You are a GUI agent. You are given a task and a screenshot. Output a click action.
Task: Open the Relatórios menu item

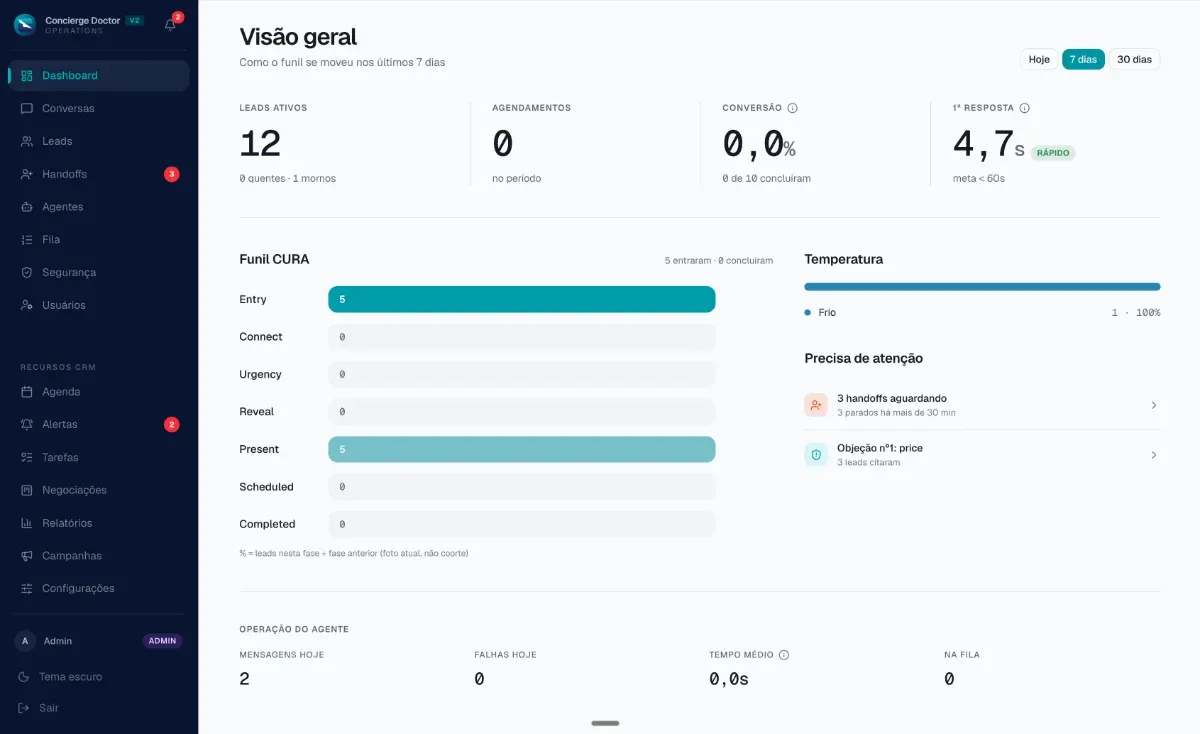(x=98, y=523)
